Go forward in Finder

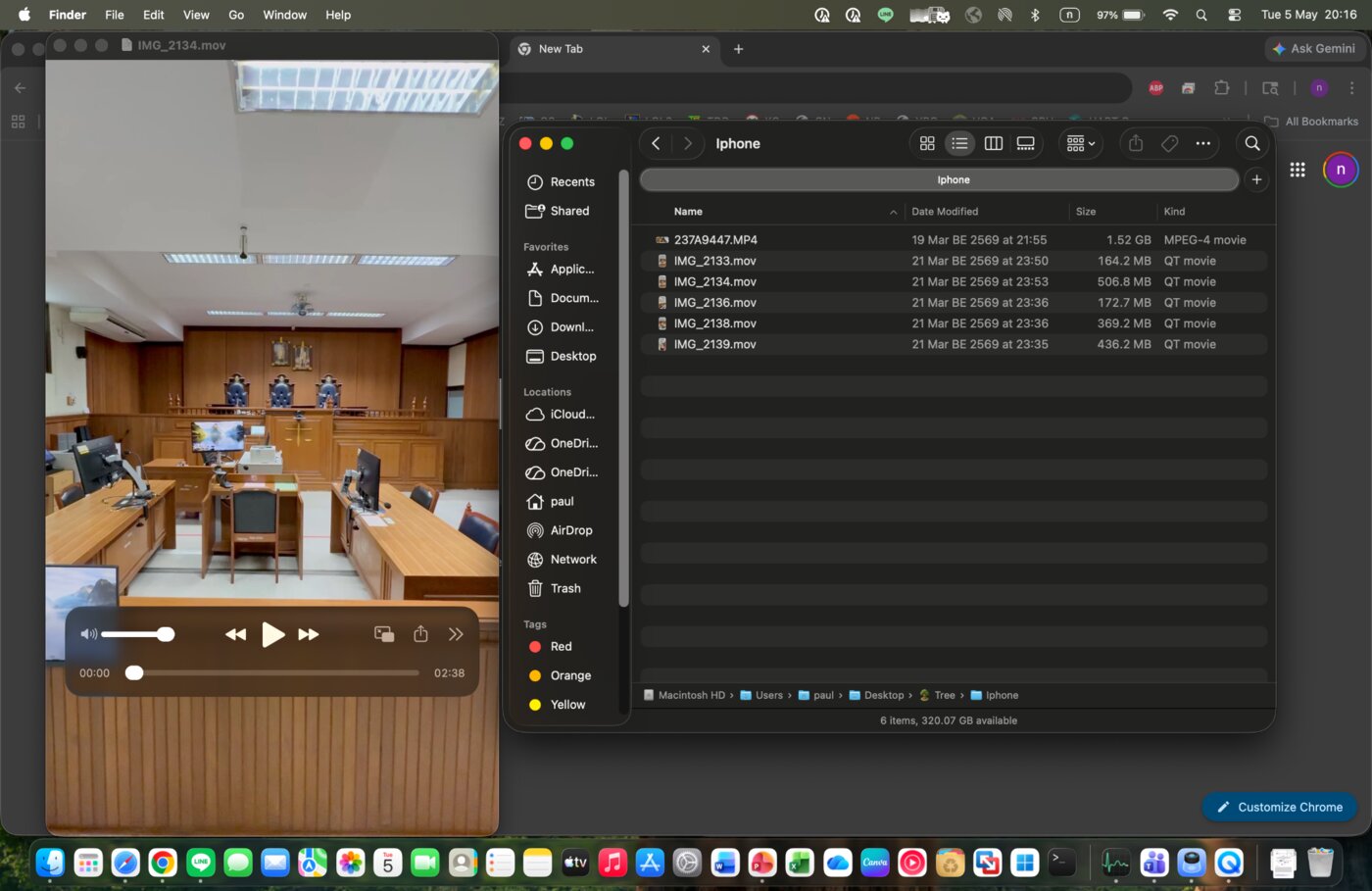point(688,143)
